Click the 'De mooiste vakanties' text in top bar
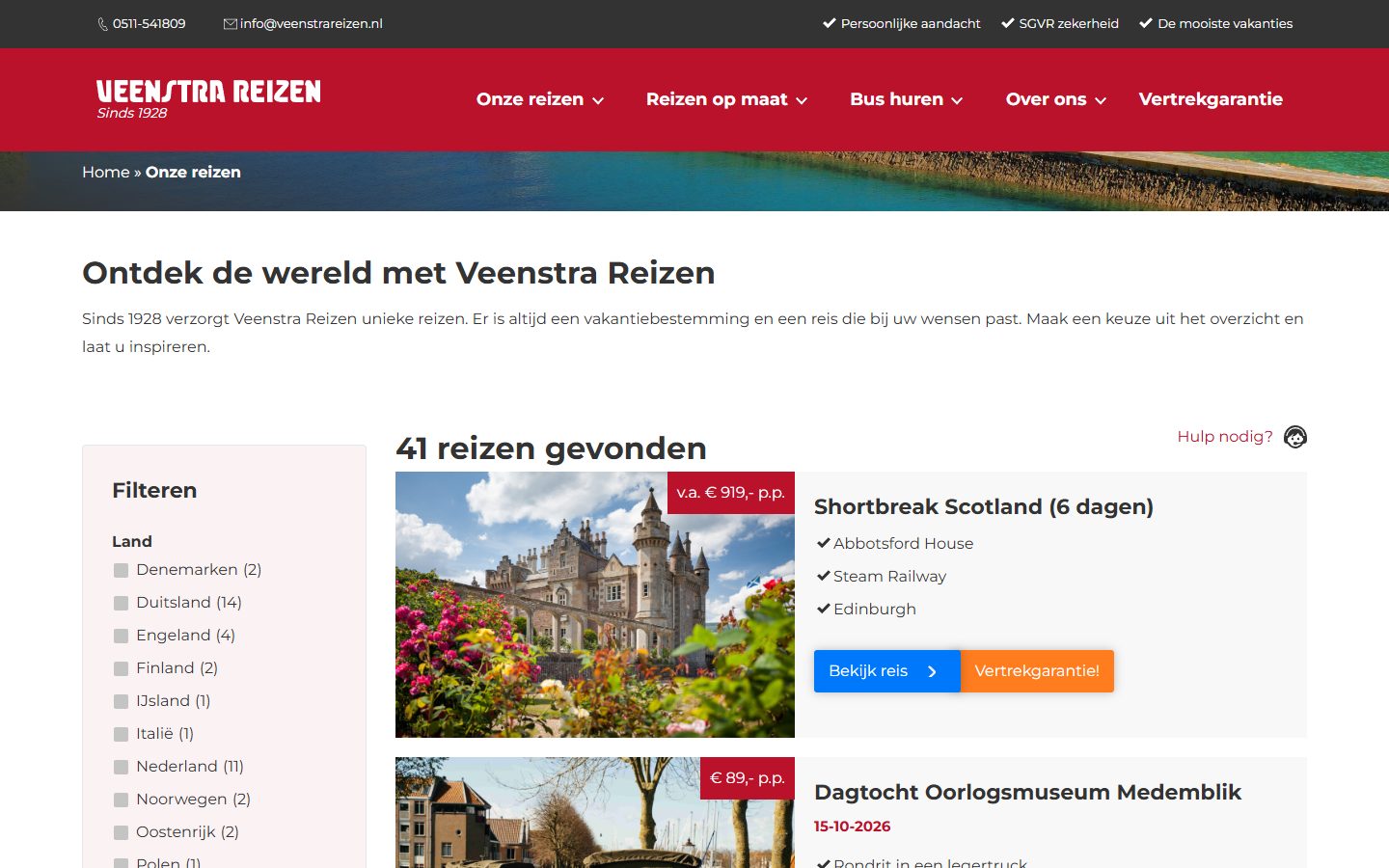The image size is (1389, 868). click(1225, 24)
